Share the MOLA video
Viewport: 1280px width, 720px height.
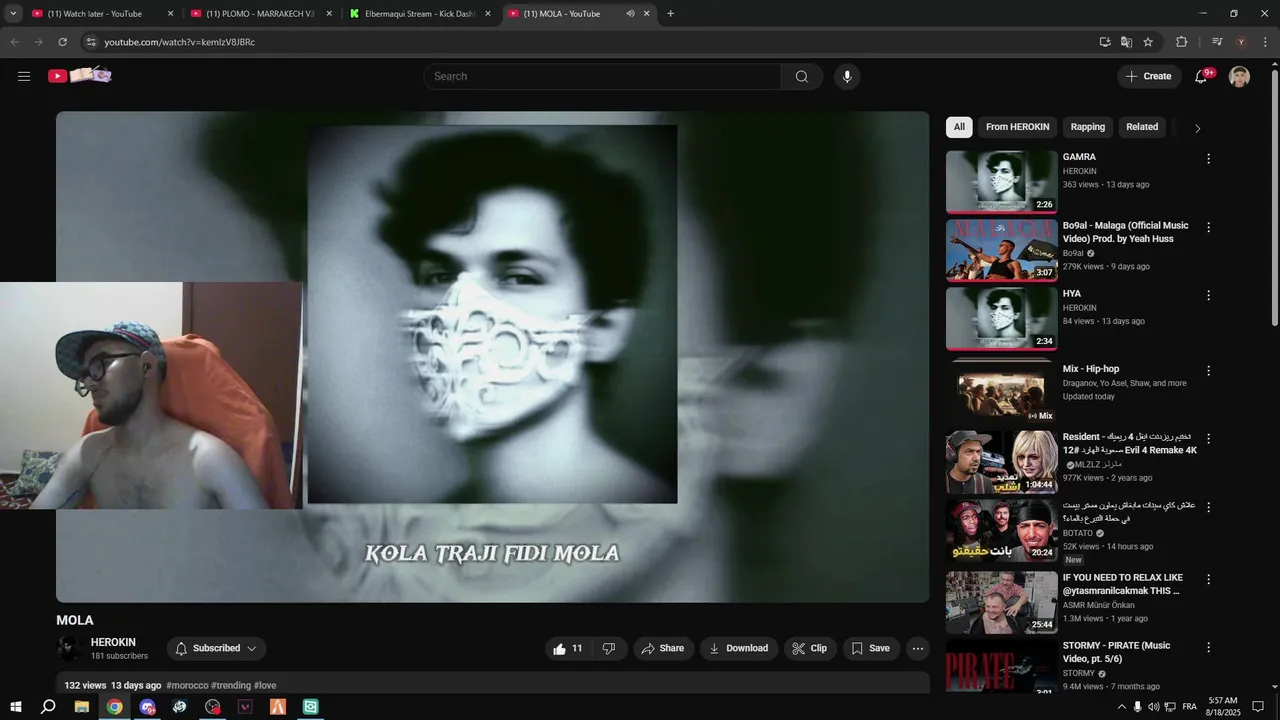tap(662, 648)
